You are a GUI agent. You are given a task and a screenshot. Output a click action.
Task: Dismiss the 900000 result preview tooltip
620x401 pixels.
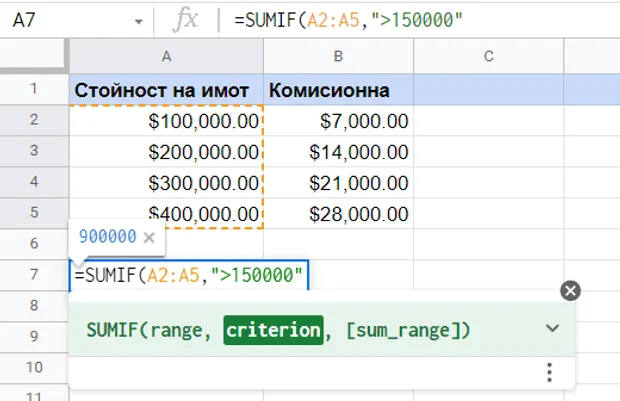pyautogui.click(x=149, y=238)
